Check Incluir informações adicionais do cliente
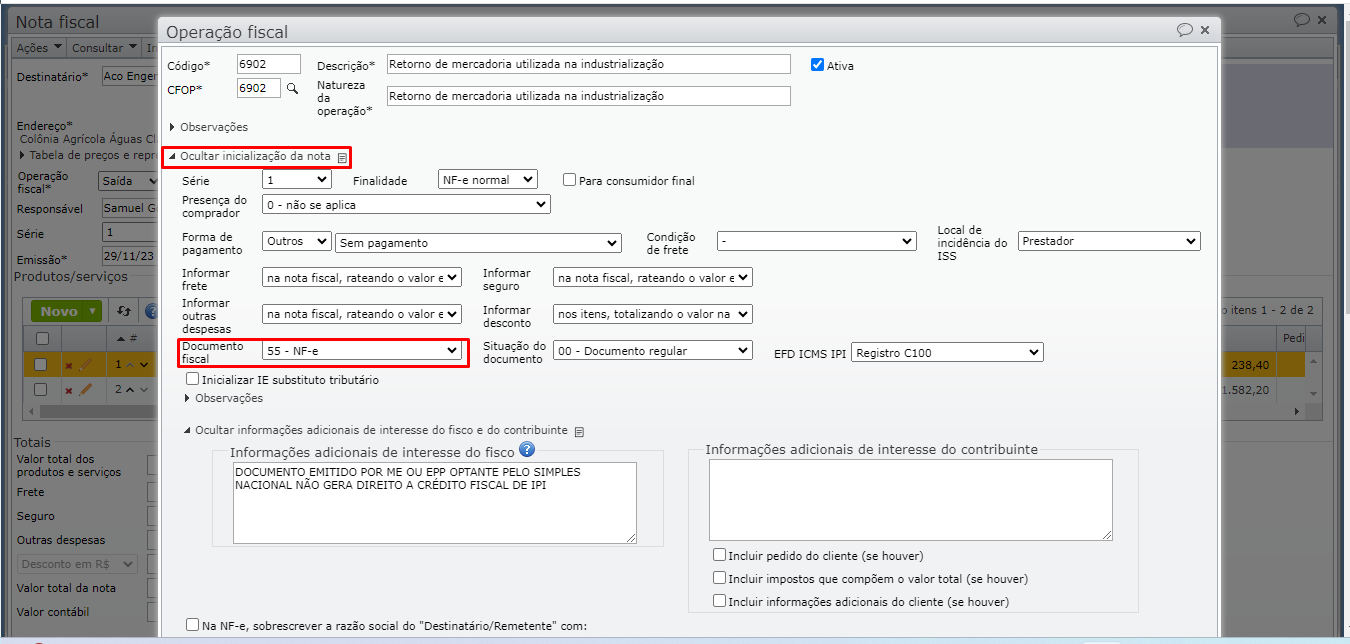 point(719,601)
